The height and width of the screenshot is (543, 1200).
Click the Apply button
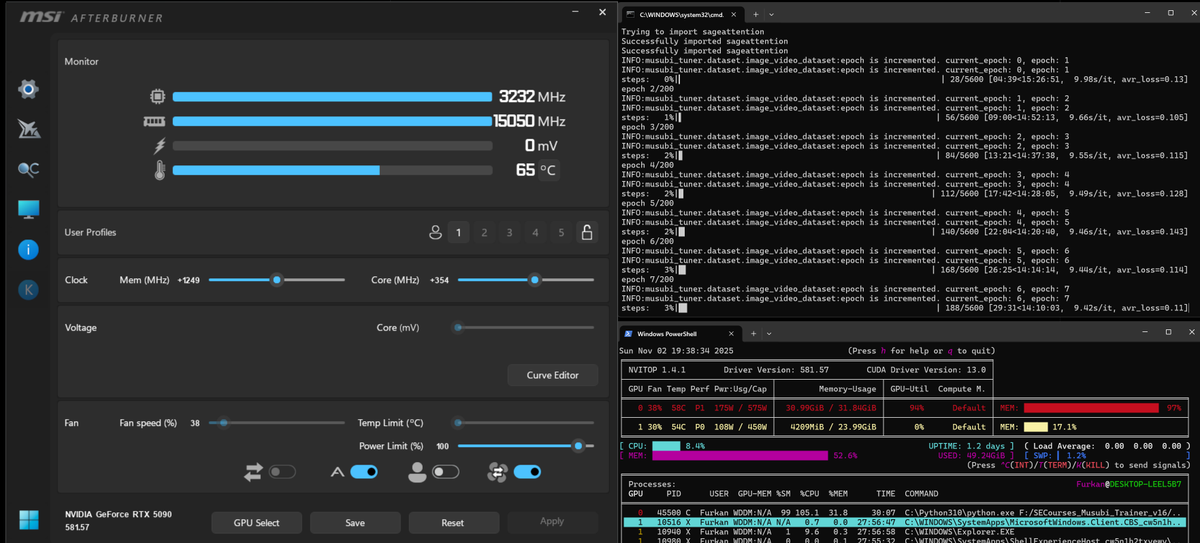[x=552, y=522]
